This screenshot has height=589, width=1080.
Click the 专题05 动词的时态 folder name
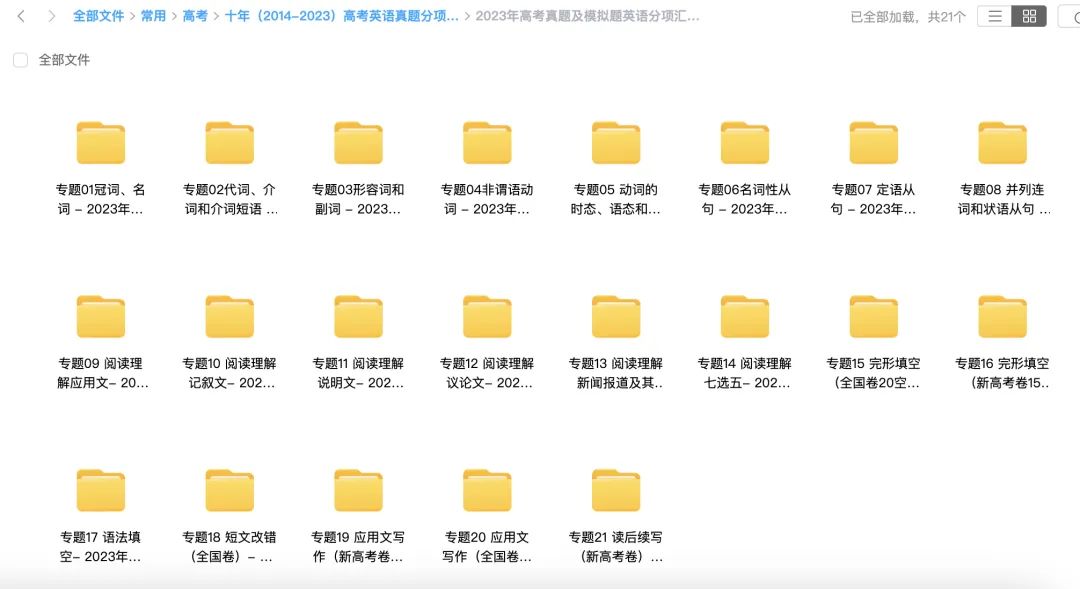pyautogui.click(x=616, y=199)
